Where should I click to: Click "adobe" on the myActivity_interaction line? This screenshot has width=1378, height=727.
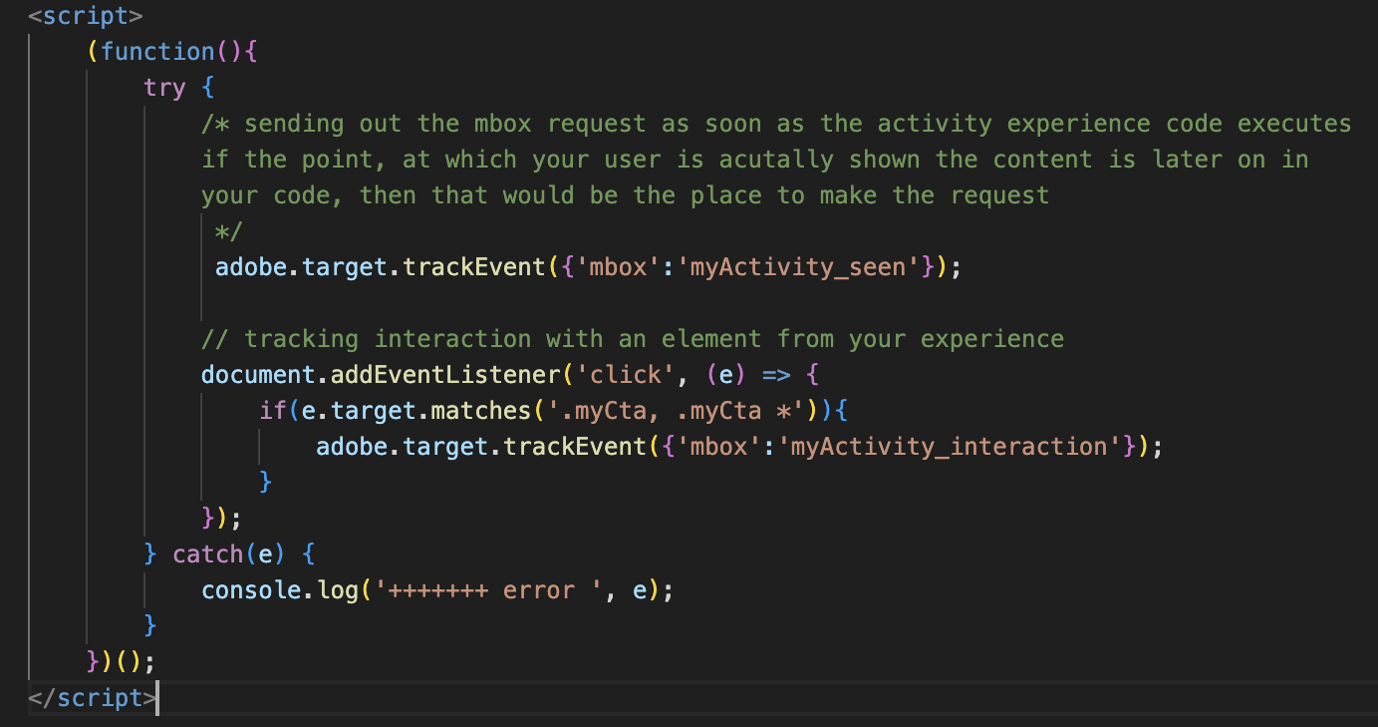click(x=352, y=446)
